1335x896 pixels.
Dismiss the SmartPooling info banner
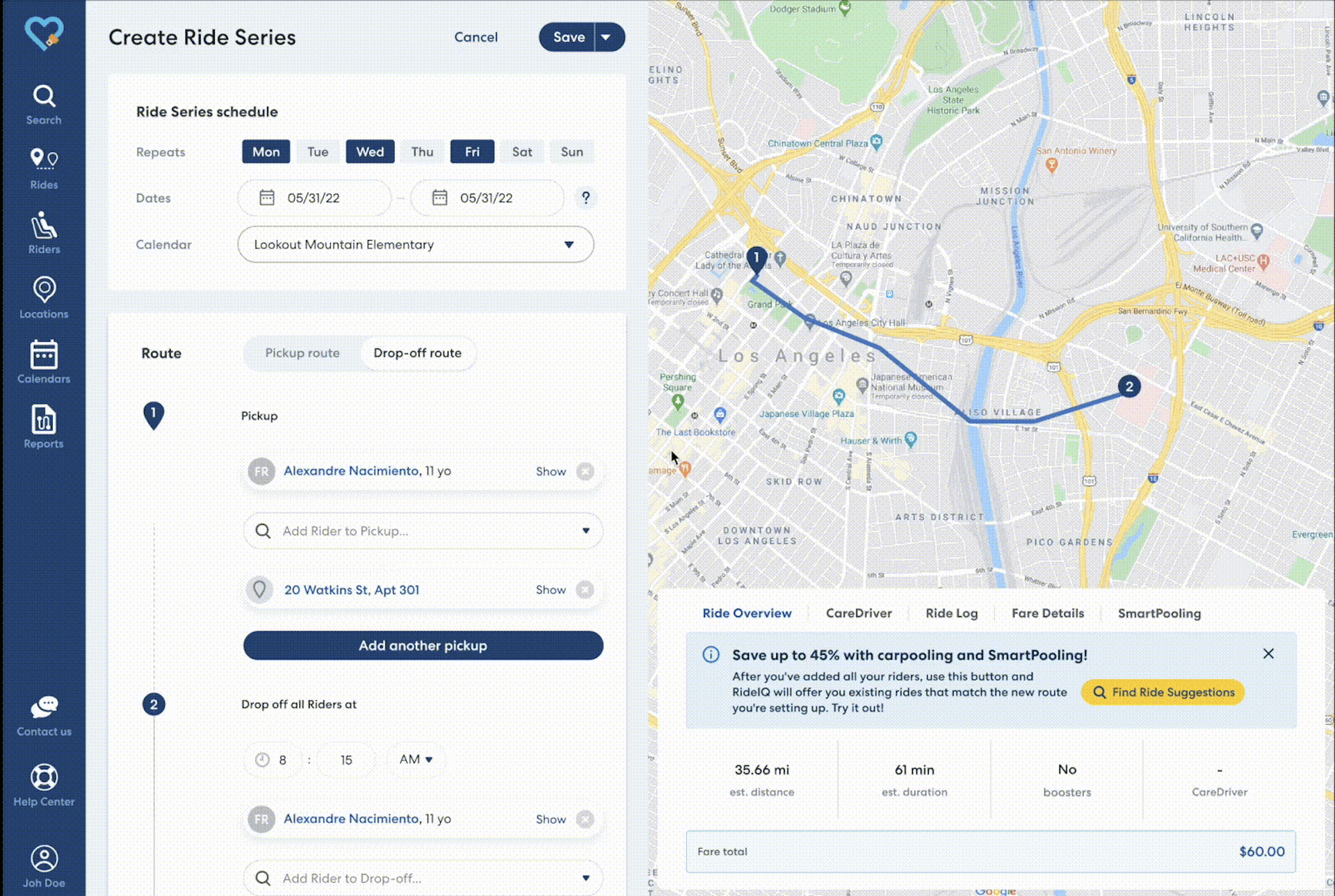tap(1268, 653)
